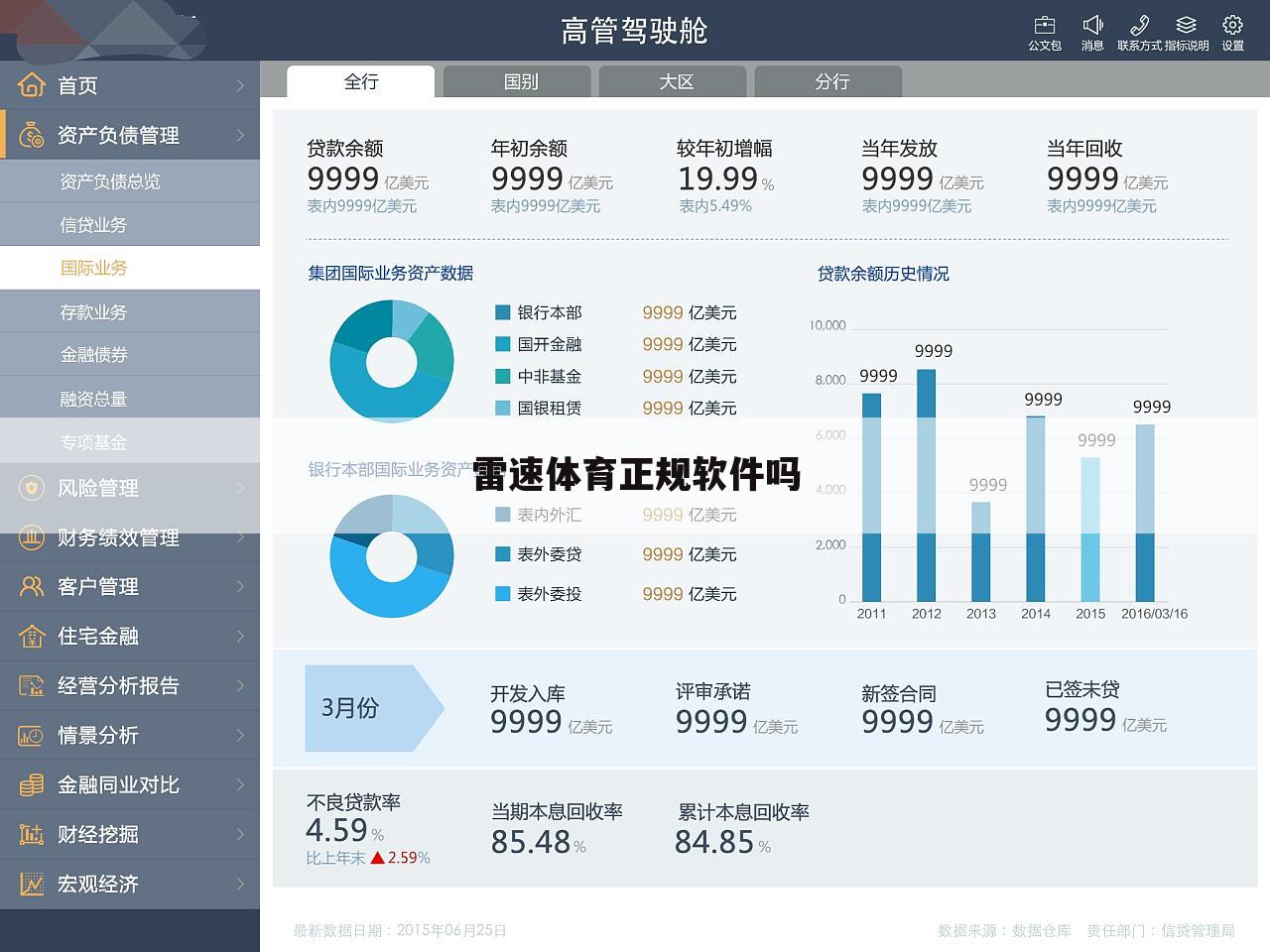Switch to the 大区 tab
Screen dimensions: 1270x952
click(674, 81)
